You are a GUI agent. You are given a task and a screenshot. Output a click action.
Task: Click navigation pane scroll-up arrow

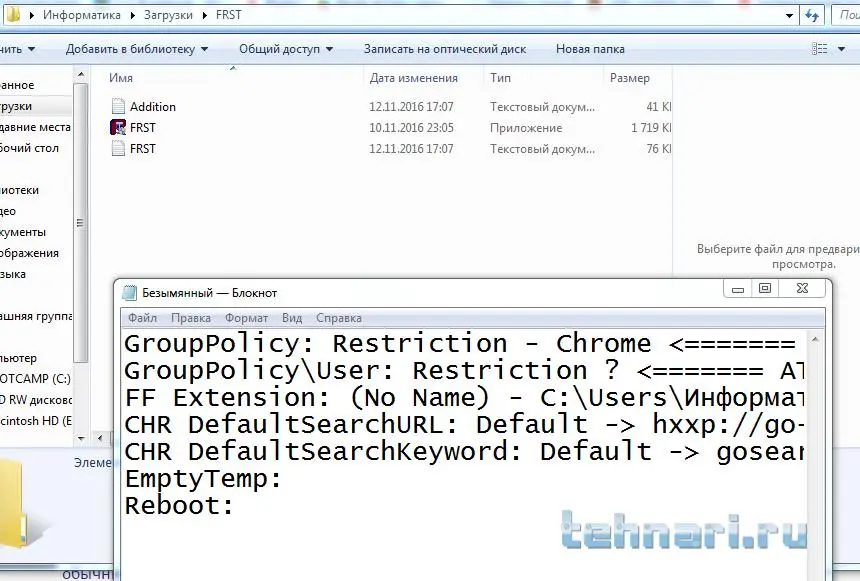[81, 74]
